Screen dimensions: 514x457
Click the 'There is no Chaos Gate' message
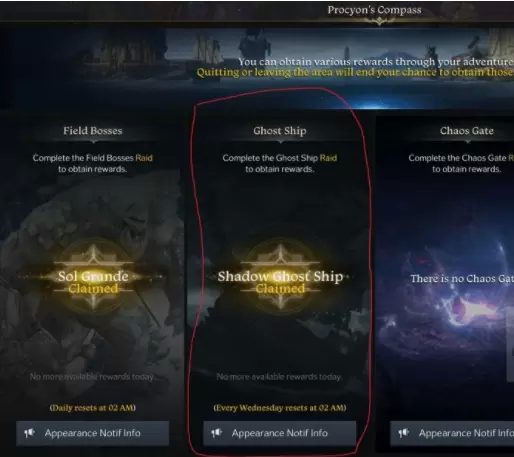(x=462, y=279)
